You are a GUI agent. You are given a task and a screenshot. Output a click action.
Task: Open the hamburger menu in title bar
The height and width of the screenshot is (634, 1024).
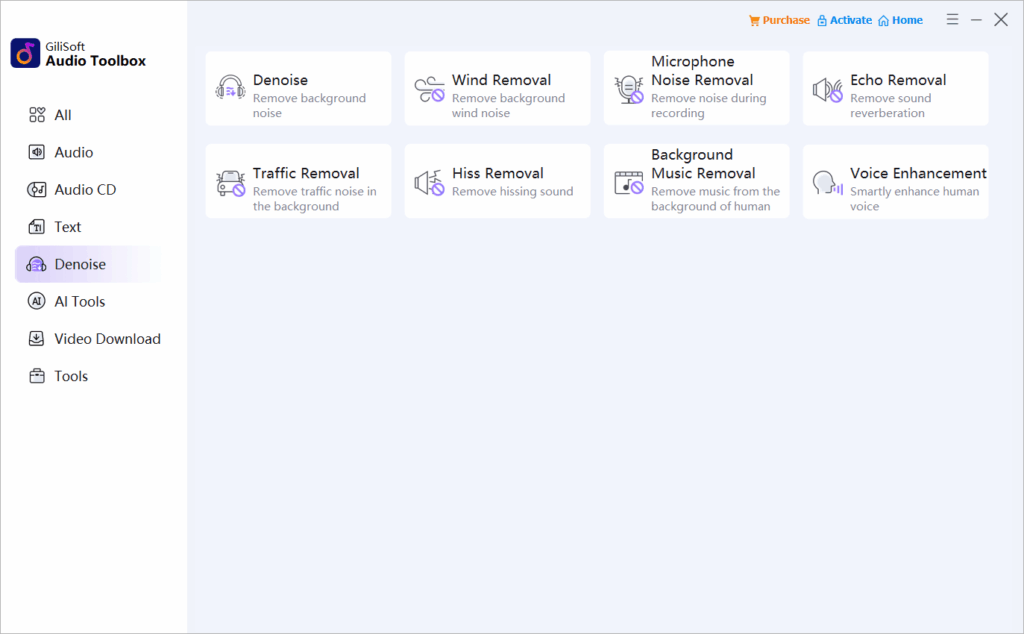coord(952,20)
